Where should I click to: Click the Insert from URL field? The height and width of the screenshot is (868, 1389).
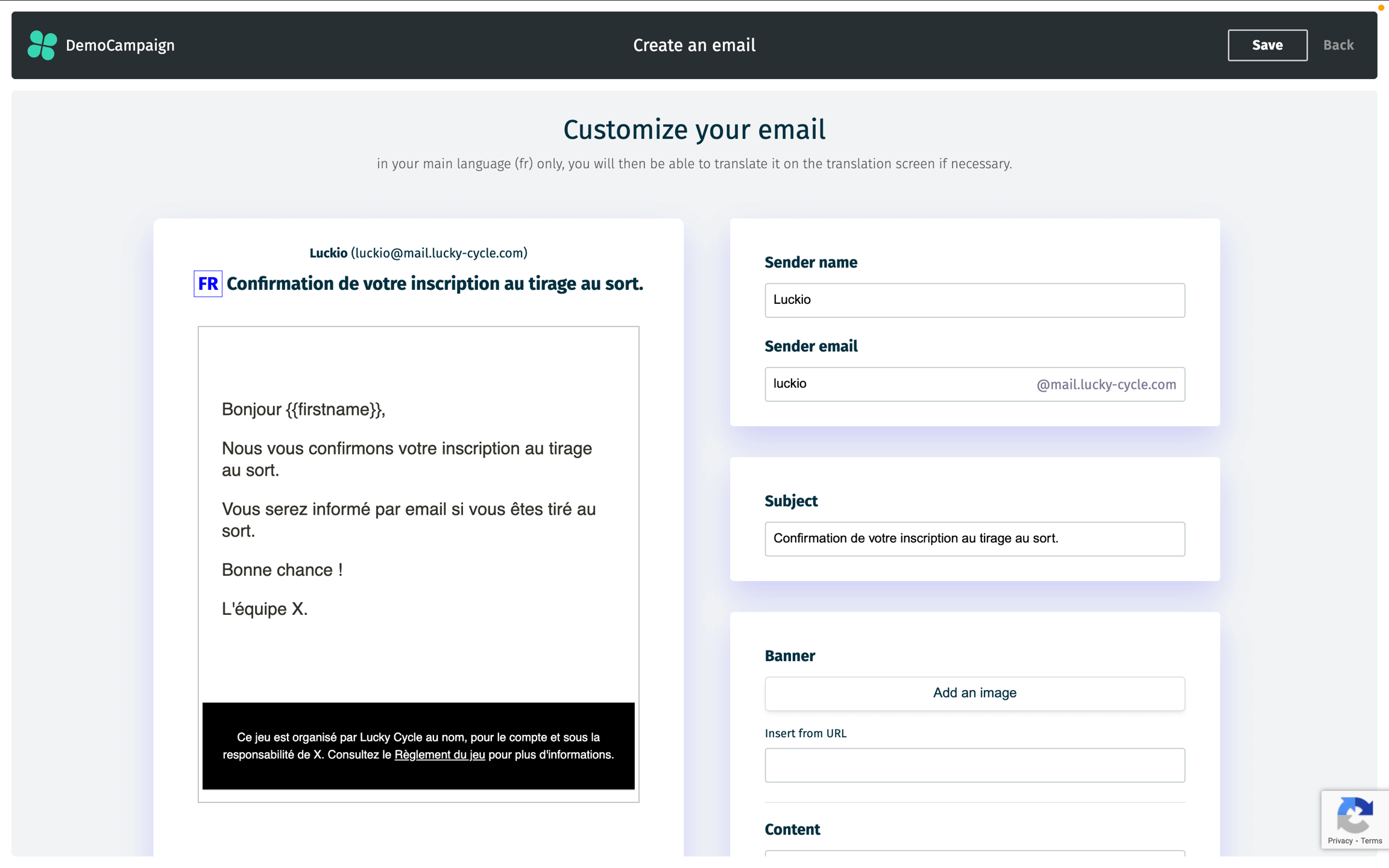(x=974, y=765)
